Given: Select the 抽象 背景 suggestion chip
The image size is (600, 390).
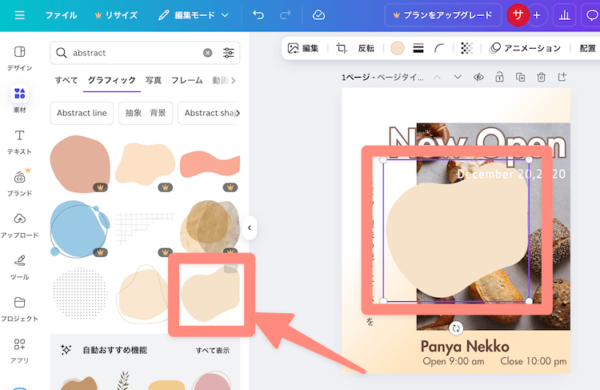Looking at the screenshot, I should [145, 113].
